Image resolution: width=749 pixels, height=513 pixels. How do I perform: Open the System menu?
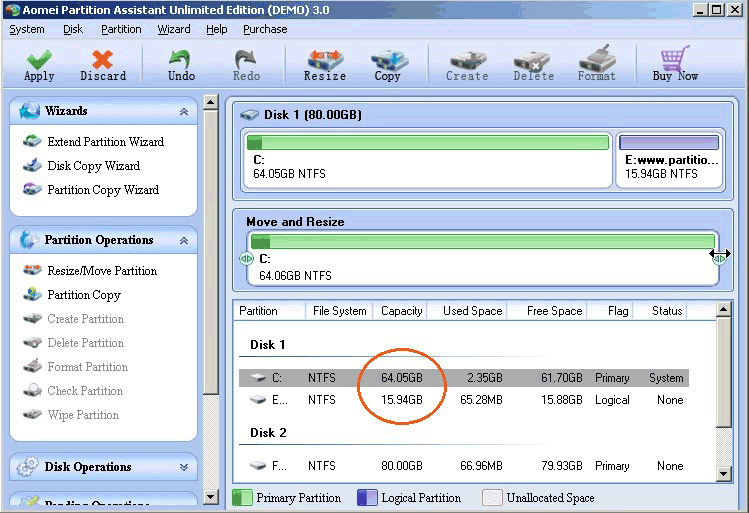[27, 29]
